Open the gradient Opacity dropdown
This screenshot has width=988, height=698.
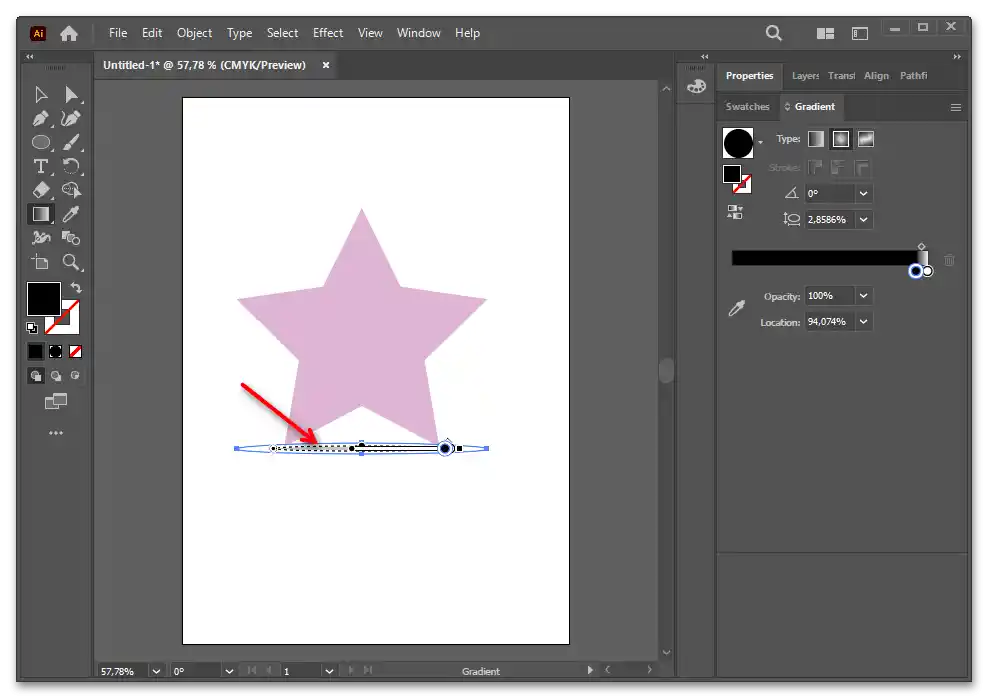[863, 296]
